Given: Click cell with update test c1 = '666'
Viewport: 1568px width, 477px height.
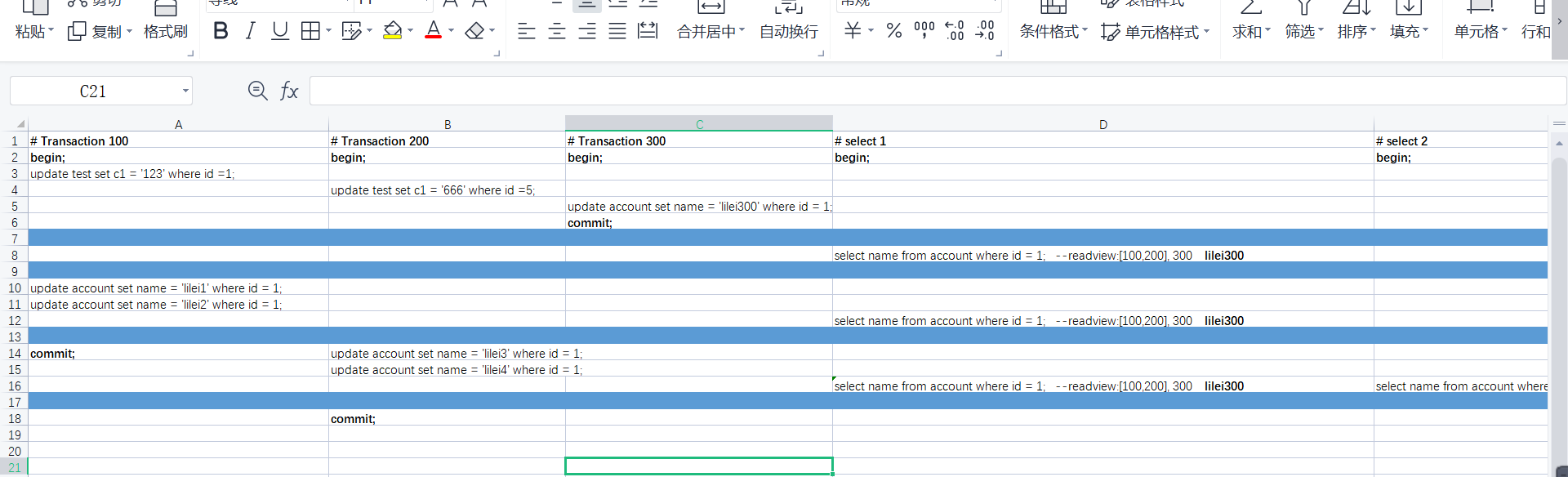Looking at the screenshot, I should 447,189.
